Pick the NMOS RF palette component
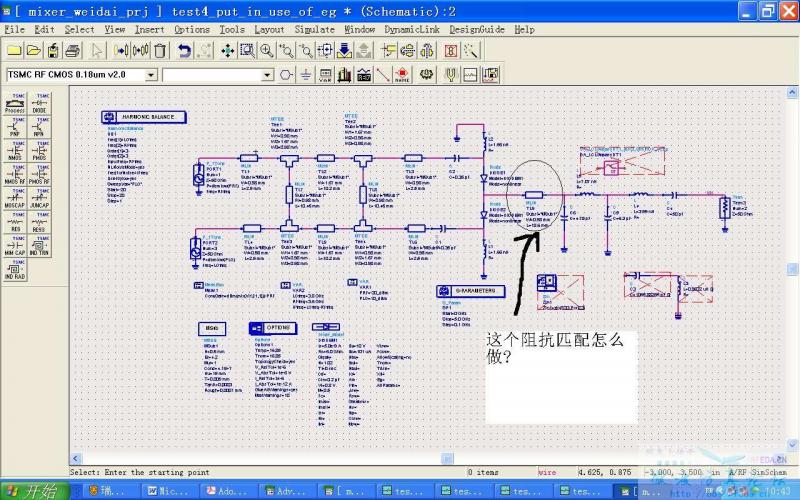 [15, 174]
